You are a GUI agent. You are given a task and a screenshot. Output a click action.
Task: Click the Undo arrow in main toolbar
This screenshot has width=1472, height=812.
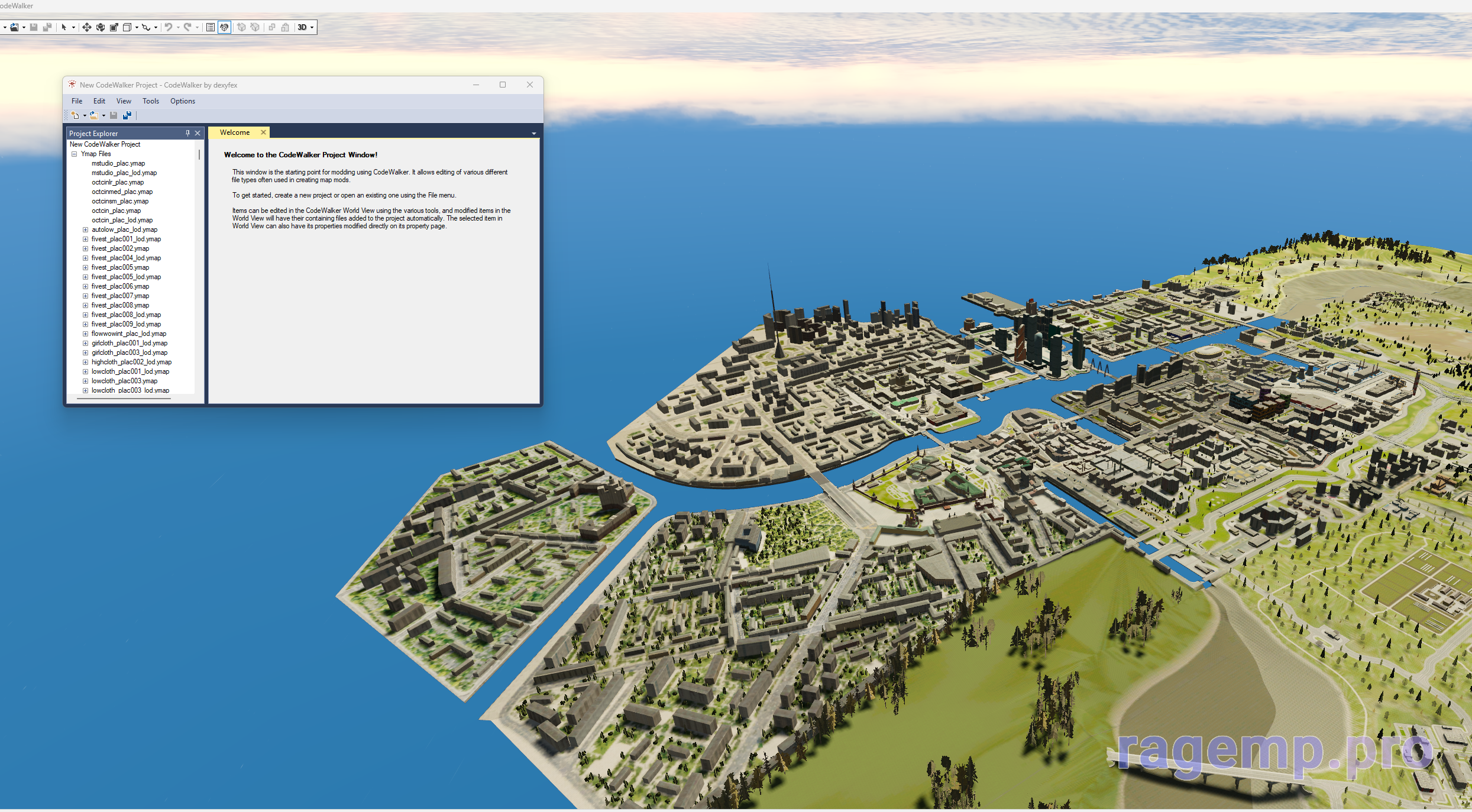[x=169, y=27]
